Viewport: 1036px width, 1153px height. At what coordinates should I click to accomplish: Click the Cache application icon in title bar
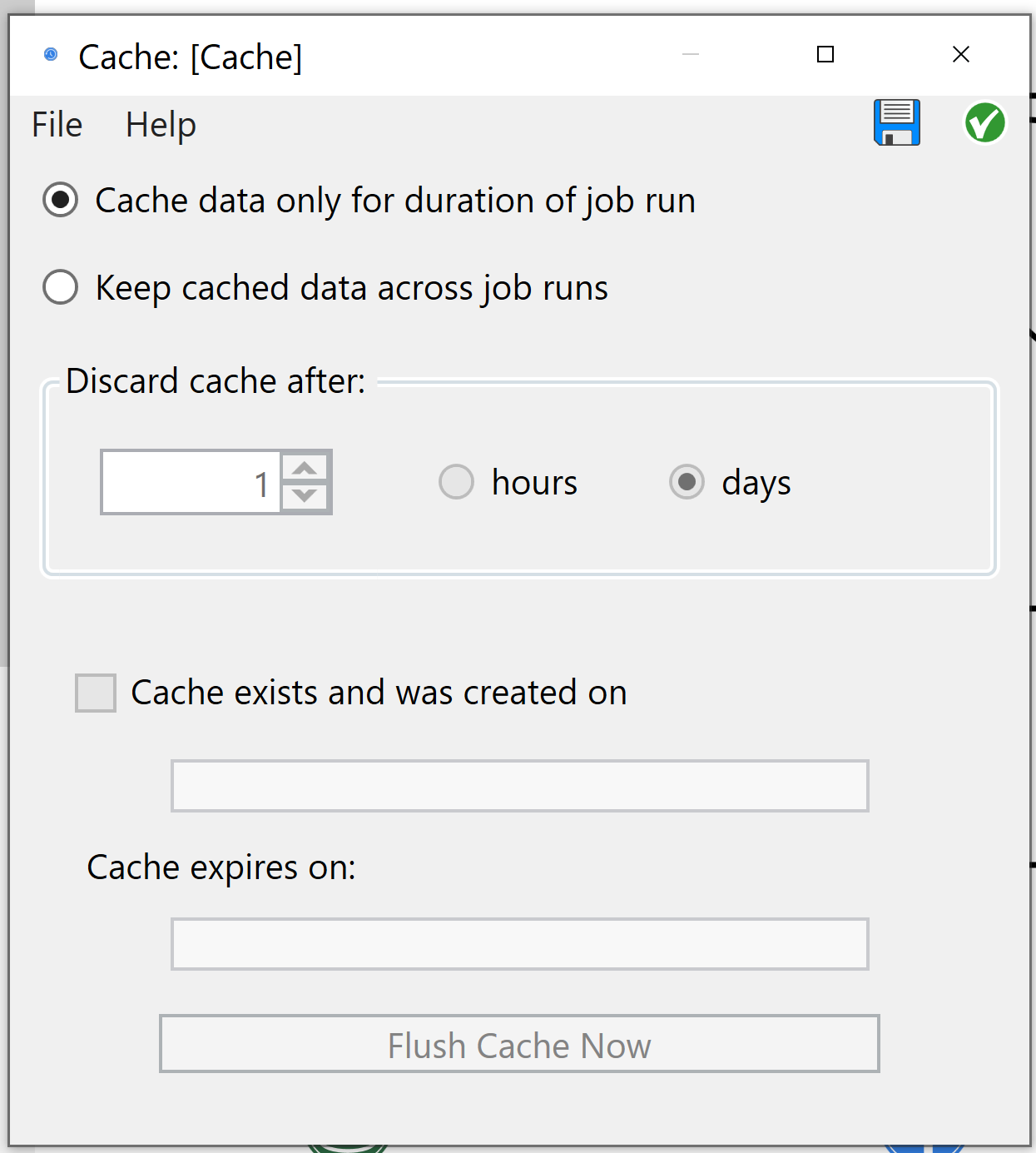pyautogui.click(x=50, y=53)
